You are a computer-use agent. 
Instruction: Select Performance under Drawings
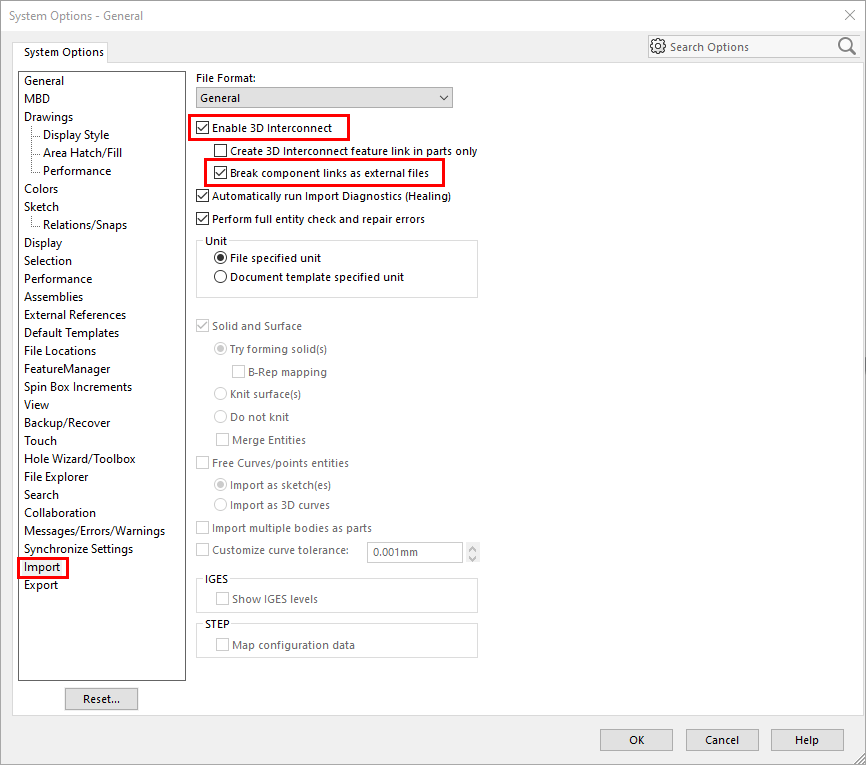click(x=77, y=171)
